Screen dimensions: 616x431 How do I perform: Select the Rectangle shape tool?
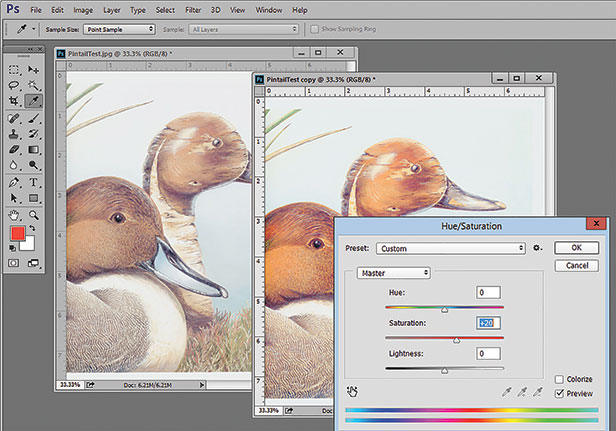click(x=33, y=198)
